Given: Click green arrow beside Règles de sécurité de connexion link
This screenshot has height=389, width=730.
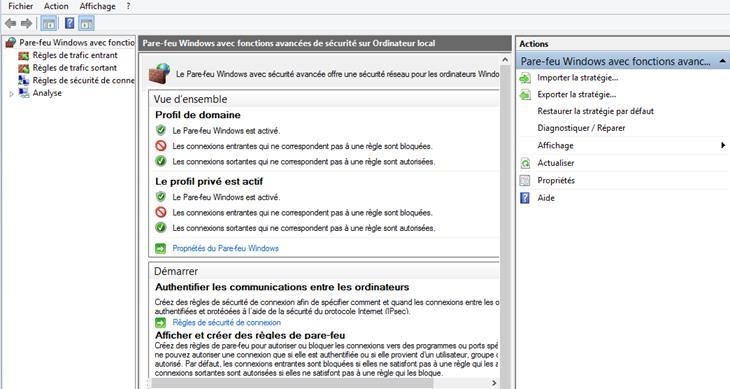Looking at the screenshot, I should tap(161, 322).
